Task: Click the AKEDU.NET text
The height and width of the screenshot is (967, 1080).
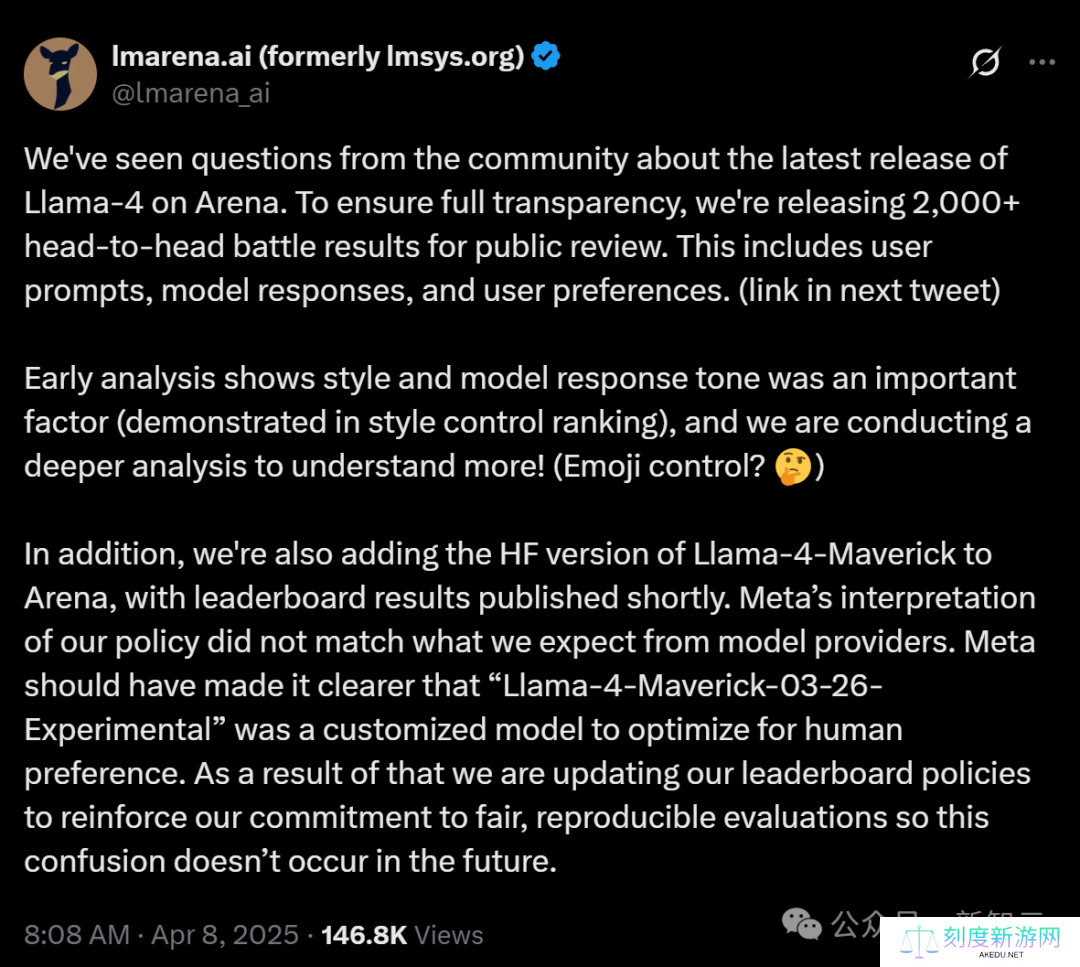Action: [1002, 955]
